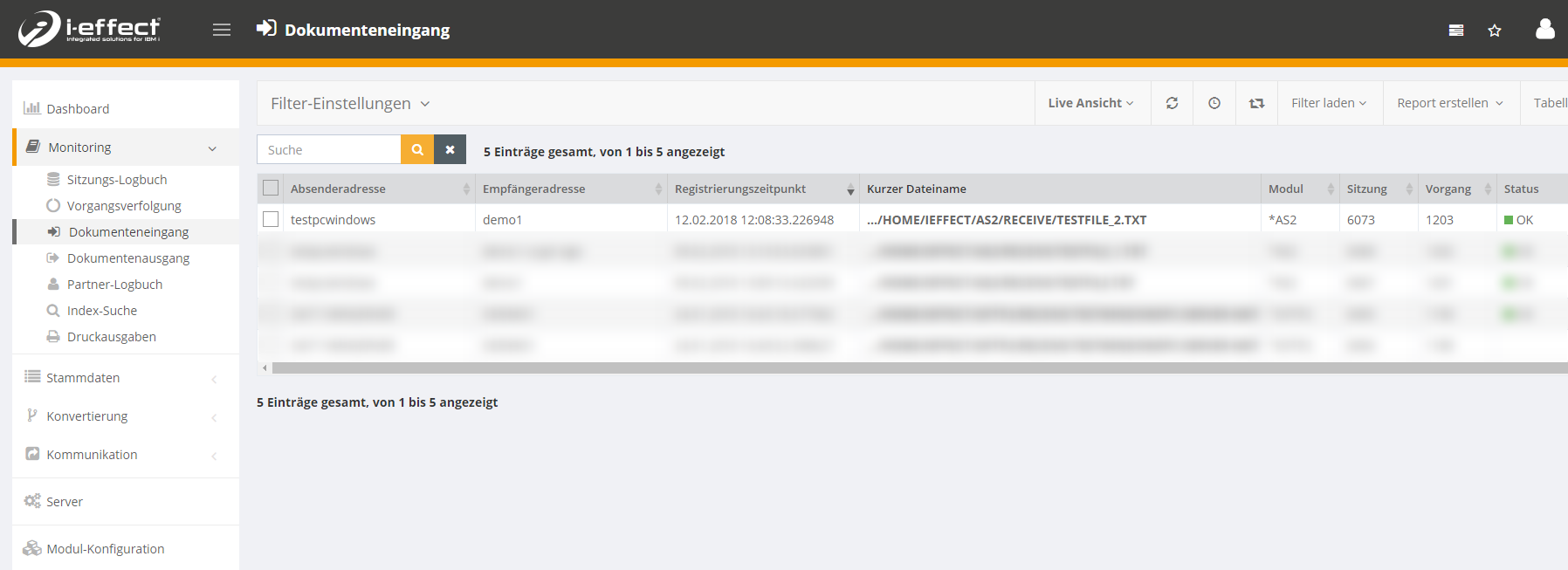Open the TESTFILE_2.TXT file link
Image resolution: width=1568 pixels, height=570 pixels.
1006,220
